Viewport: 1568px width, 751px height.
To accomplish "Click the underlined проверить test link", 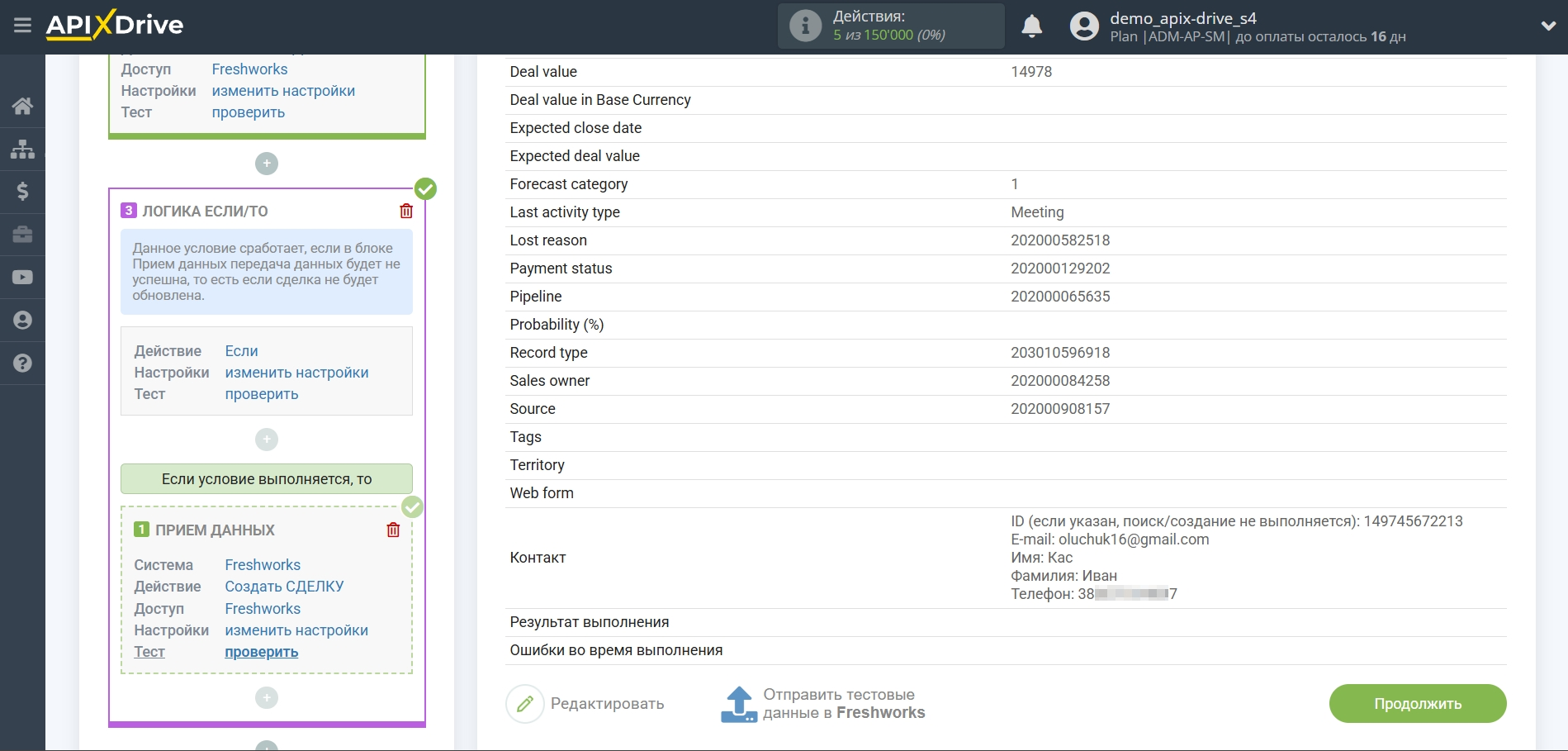I will (262, 652).
